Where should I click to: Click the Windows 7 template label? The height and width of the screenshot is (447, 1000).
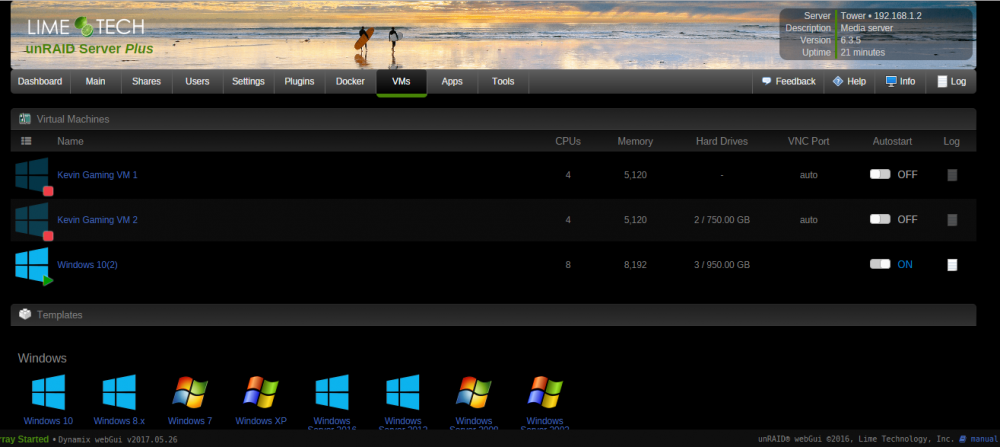tap(190, 421)
